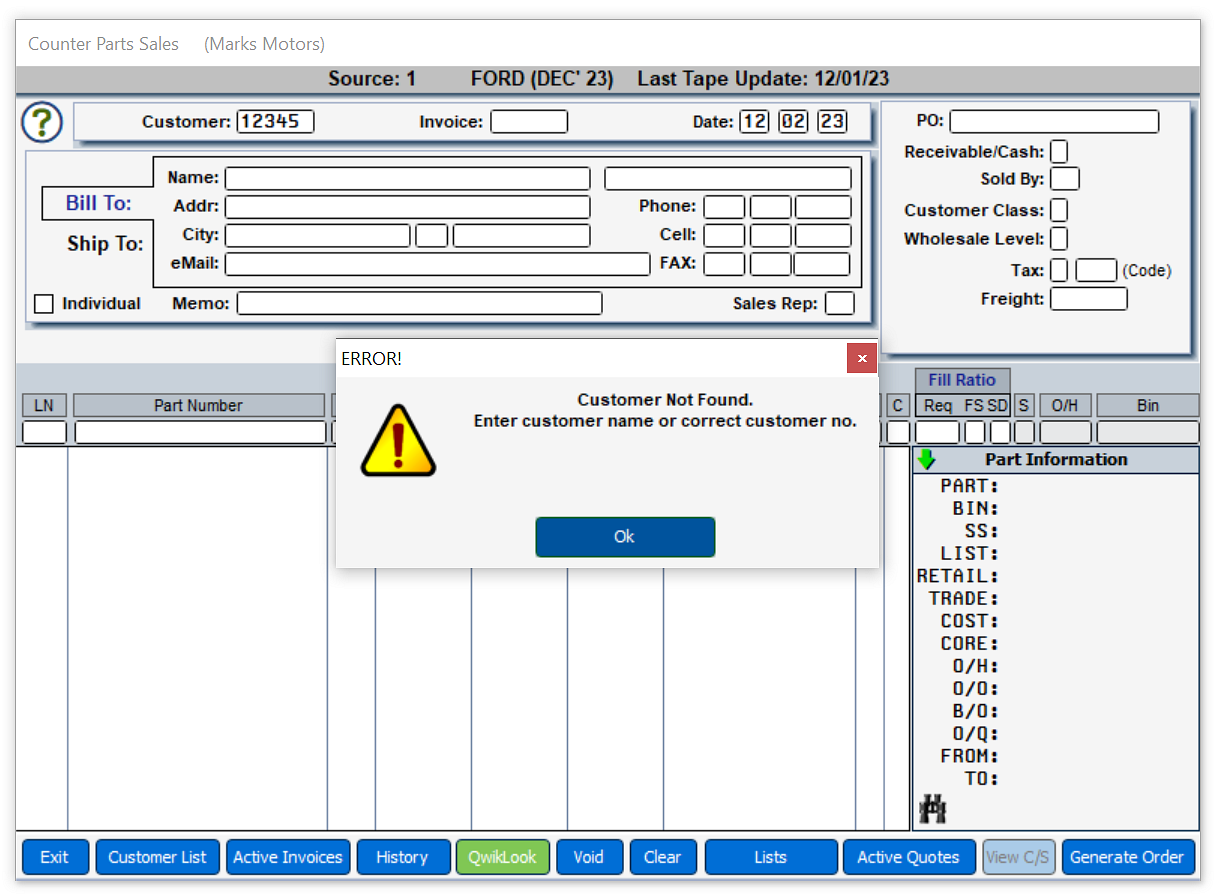Open the Lists button
1218x896 pixels.
click(770, 857)
